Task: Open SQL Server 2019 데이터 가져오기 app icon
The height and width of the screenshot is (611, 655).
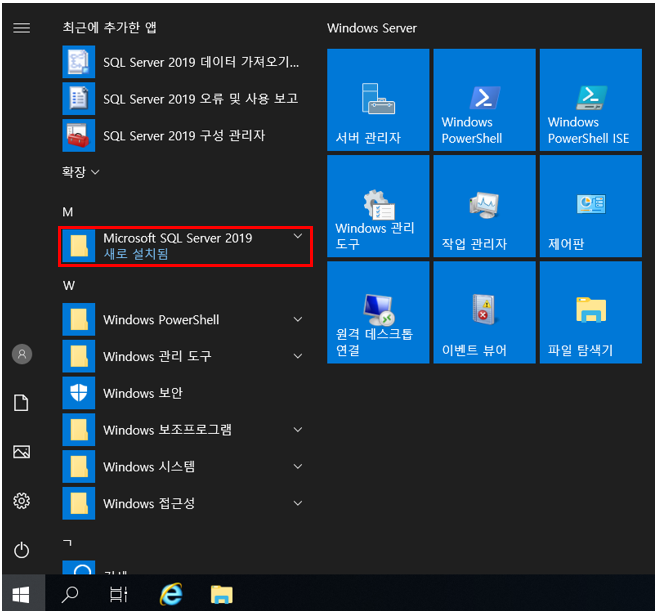Action: pyautogui.click(x=79, y=62)
